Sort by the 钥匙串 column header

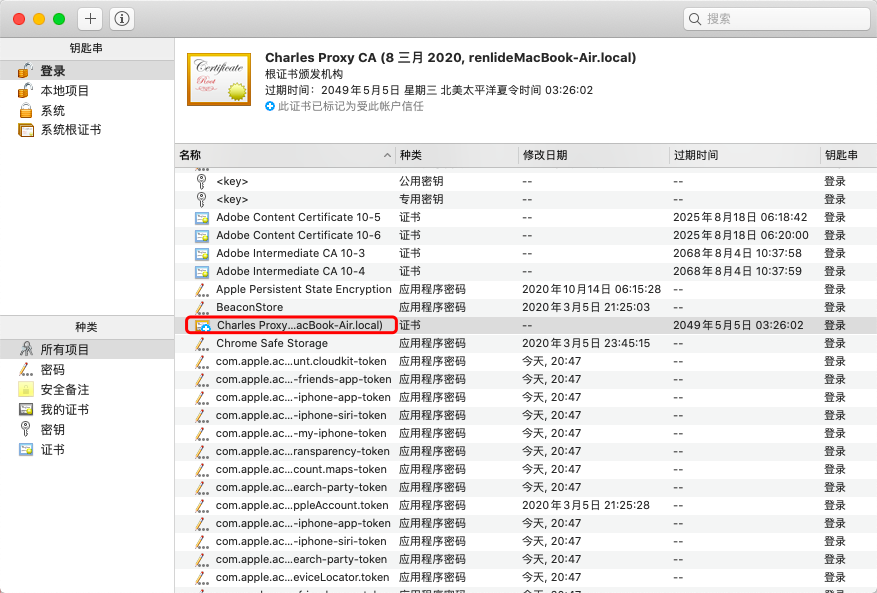pos(848,155)
